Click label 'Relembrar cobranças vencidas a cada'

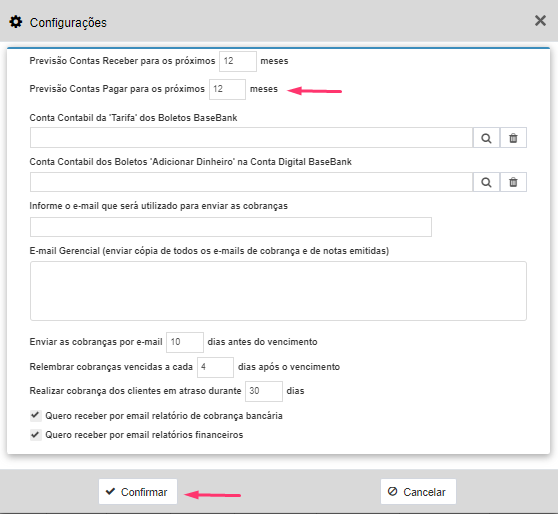(x=111, y=367)
